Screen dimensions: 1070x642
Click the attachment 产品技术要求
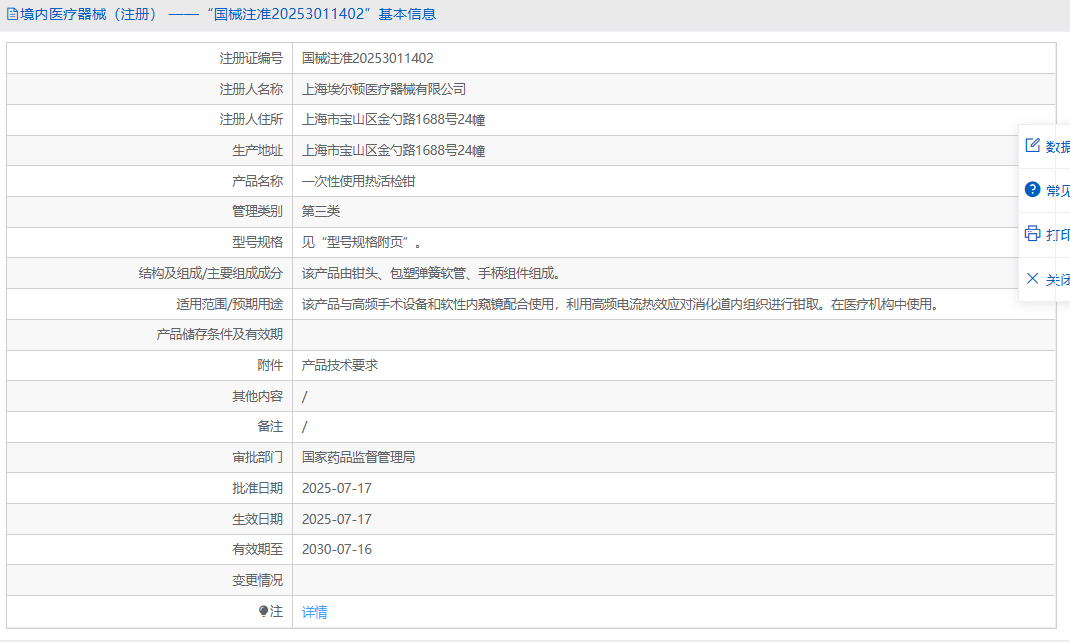pyautogui.click(x=340, y=365)
